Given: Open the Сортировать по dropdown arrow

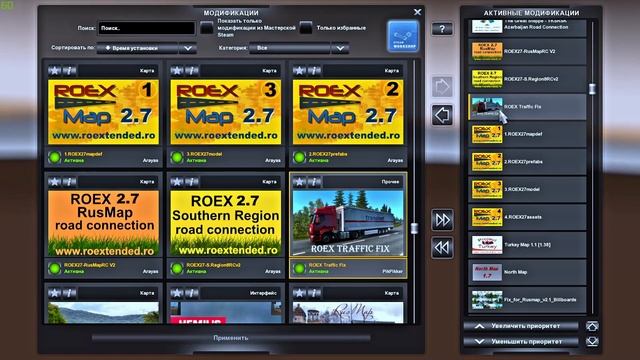Looking at the screenshot, I should coord(188,48).
